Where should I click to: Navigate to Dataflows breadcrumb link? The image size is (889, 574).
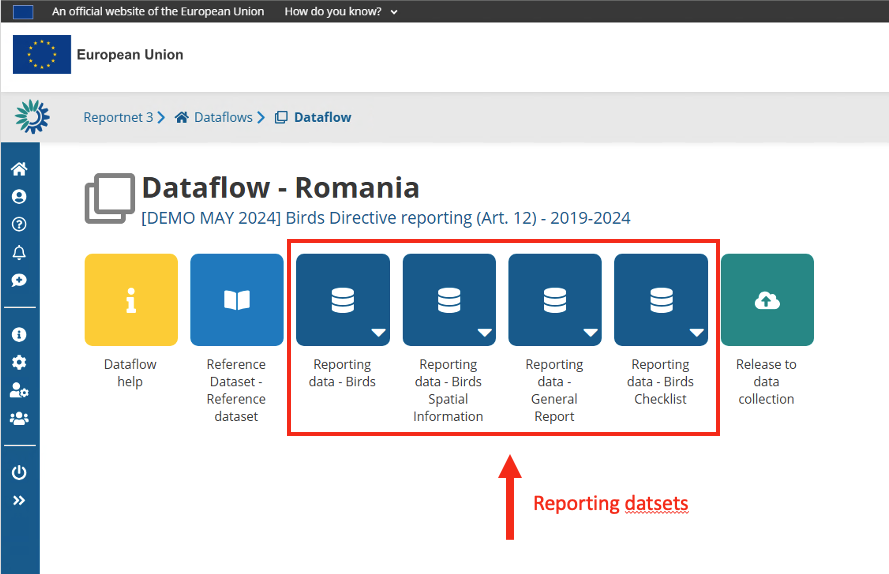tap(222, 117)
